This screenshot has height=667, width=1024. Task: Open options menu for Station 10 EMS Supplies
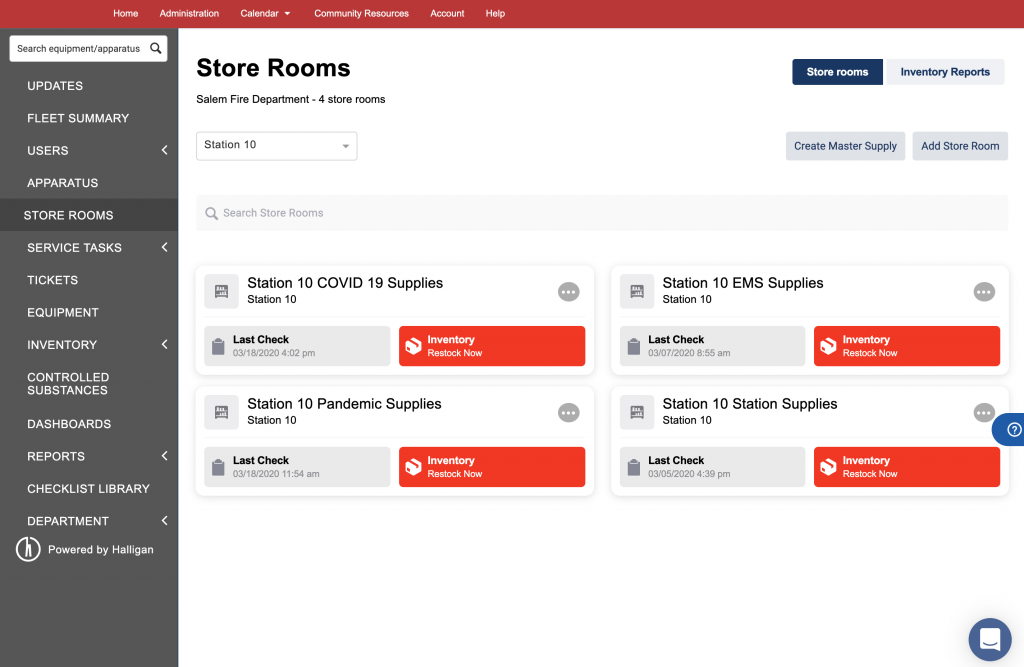(x=984, y=292)
